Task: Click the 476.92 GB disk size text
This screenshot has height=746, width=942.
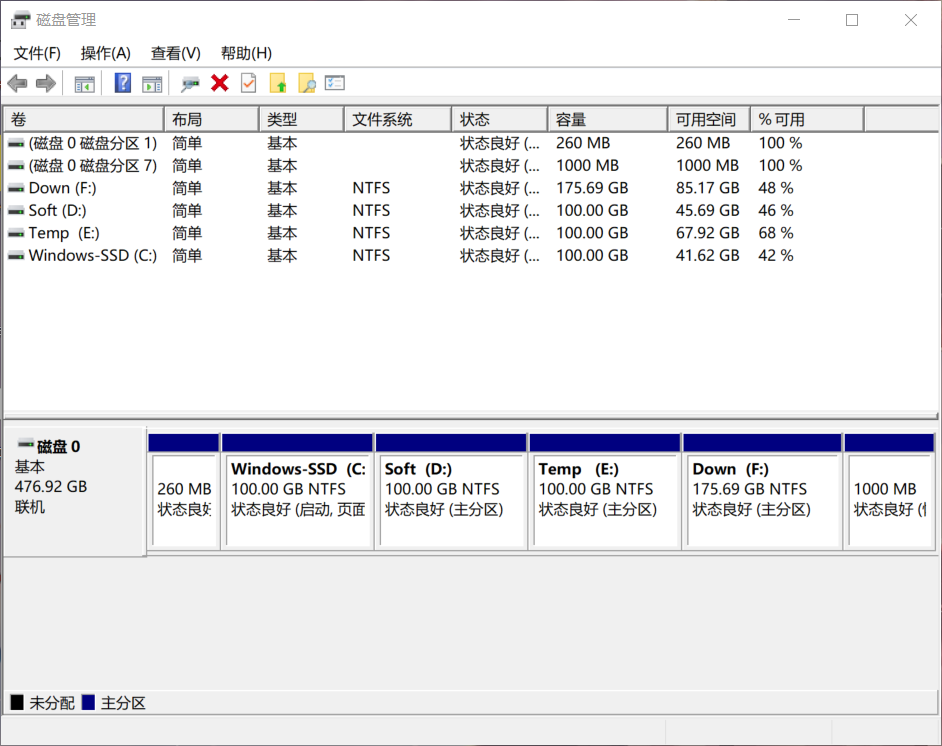Action: (x=51, y=487)
